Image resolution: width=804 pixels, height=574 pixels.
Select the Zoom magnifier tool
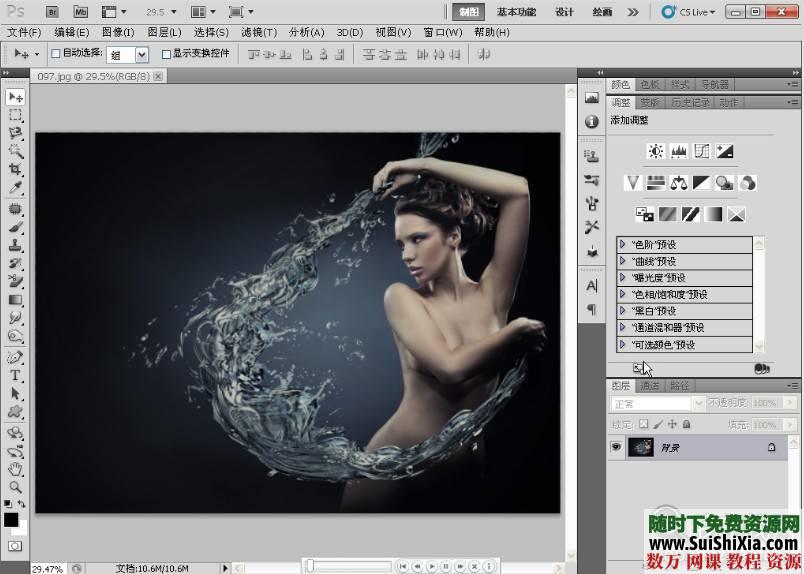(x=15, y=486)
